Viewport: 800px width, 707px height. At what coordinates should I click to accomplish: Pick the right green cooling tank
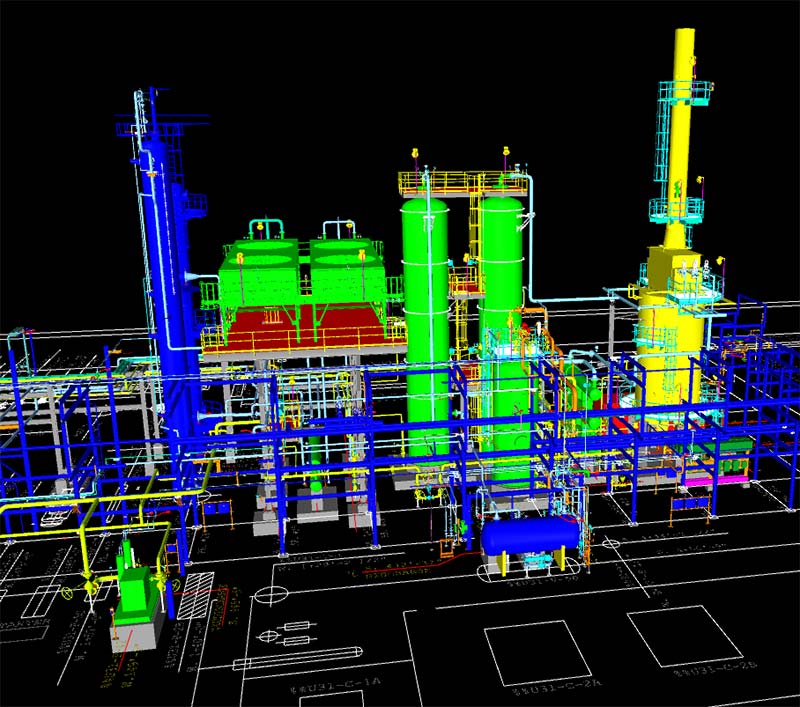tap(342, 270)
